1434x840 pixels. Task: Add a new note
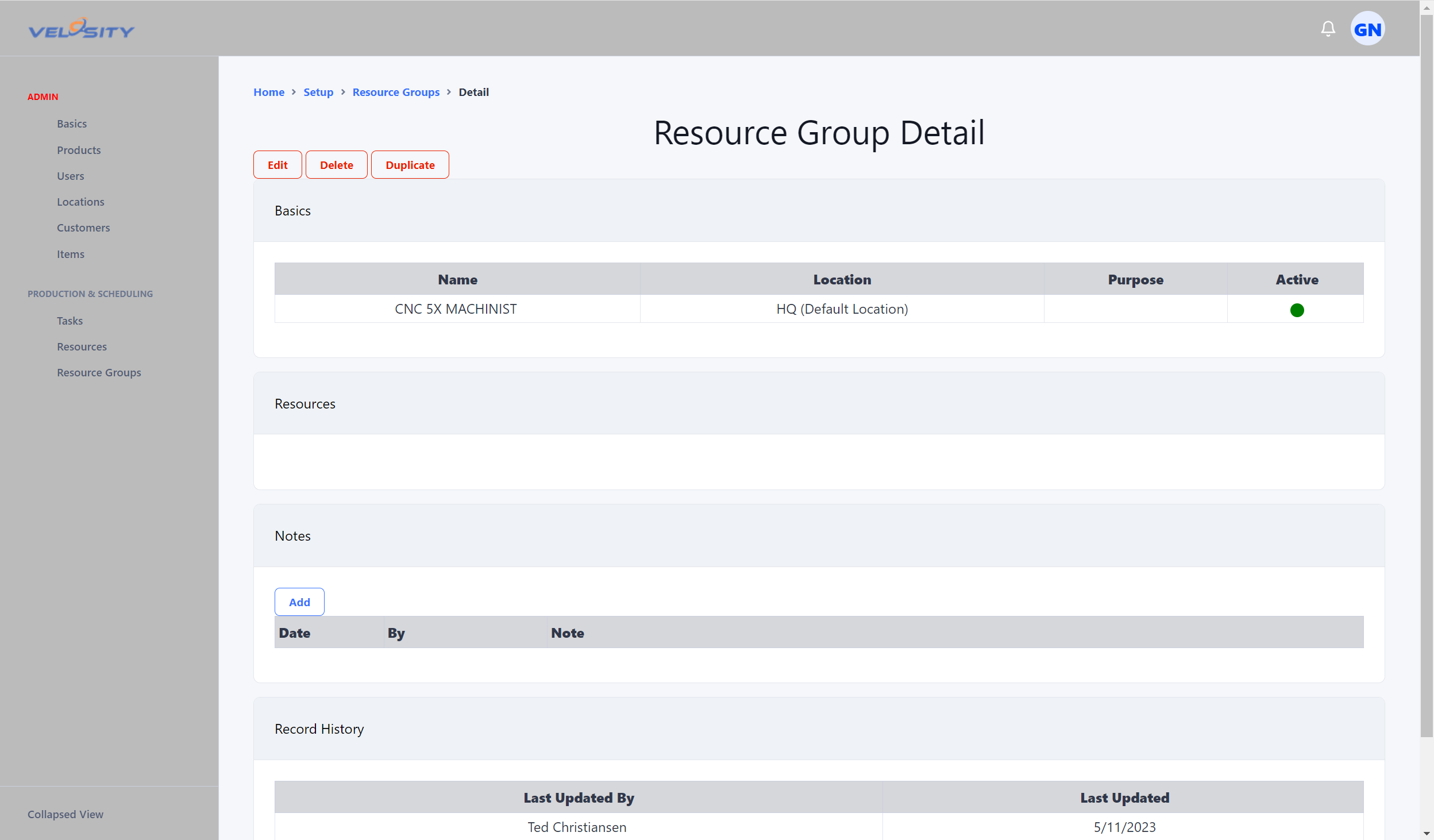(299, 602)
